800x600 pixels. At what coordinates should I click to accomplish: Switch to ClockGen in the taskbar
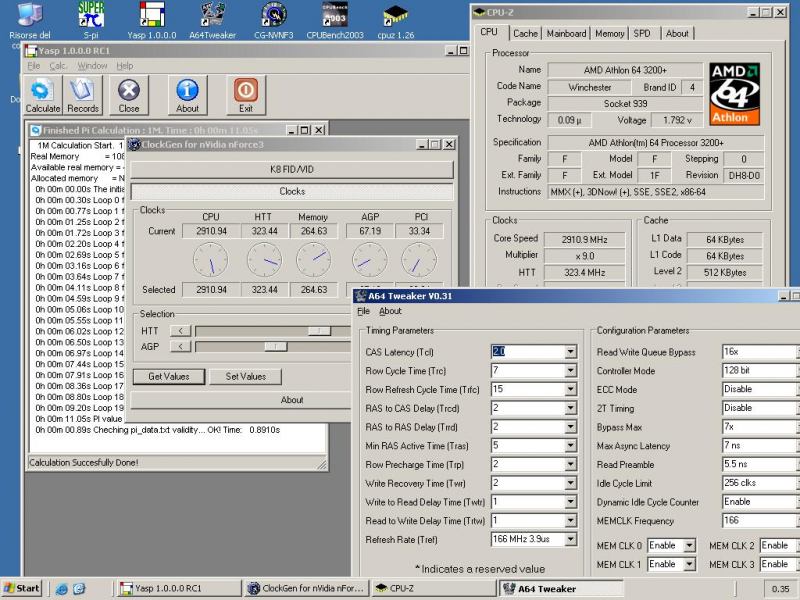pos(306,588)
